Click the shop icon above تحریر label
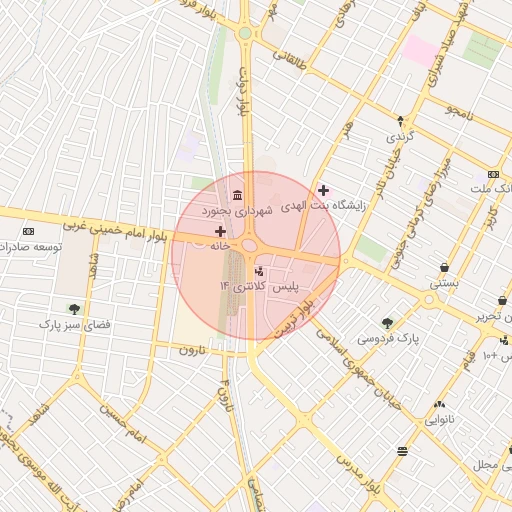512x512 pixels. pyautogui.click(x=503, y=300)
